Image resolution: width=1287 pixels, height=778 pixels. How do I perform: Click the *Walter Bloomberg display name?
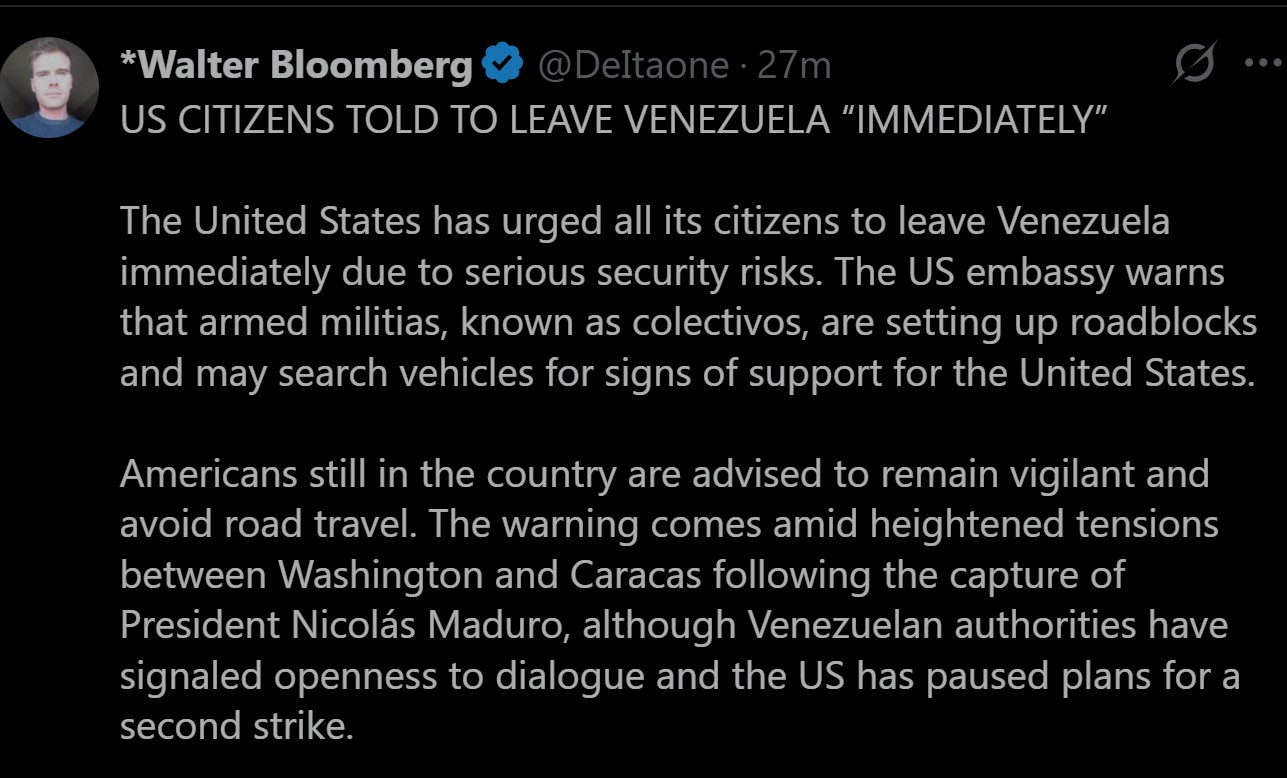click(296, 65)
